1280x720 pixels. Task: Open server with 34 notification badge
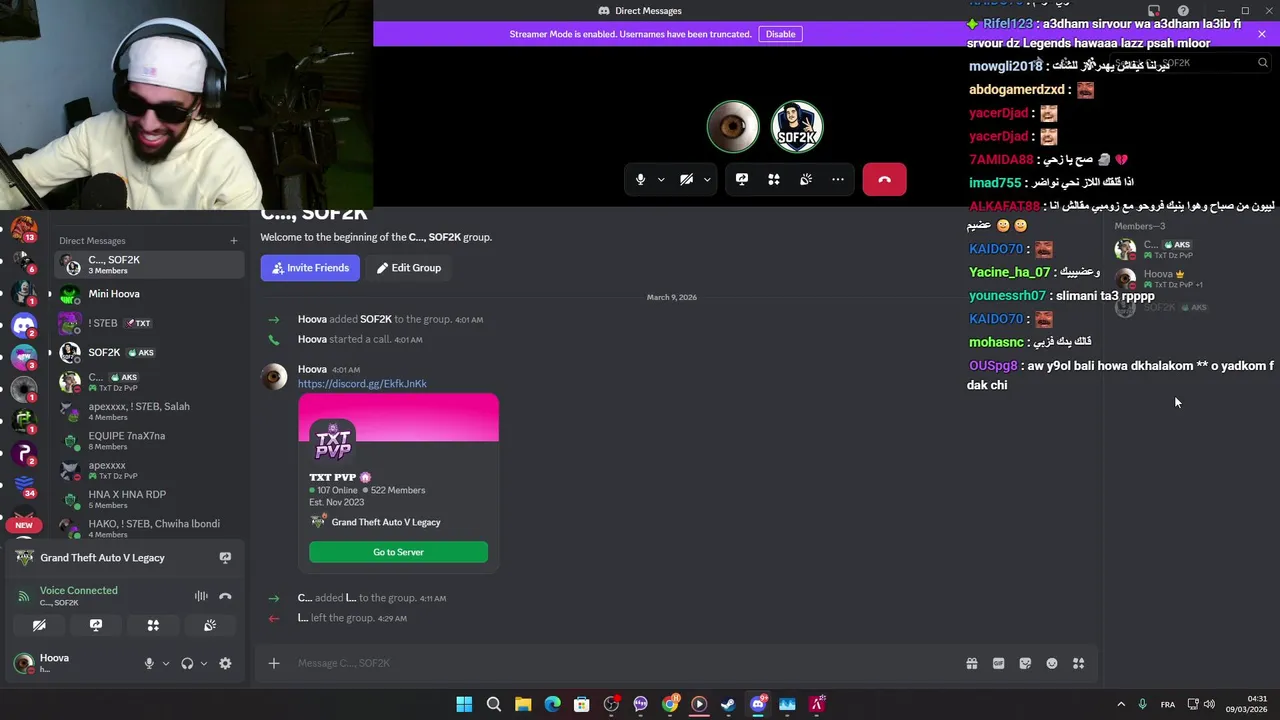click(x=24, y=485)
